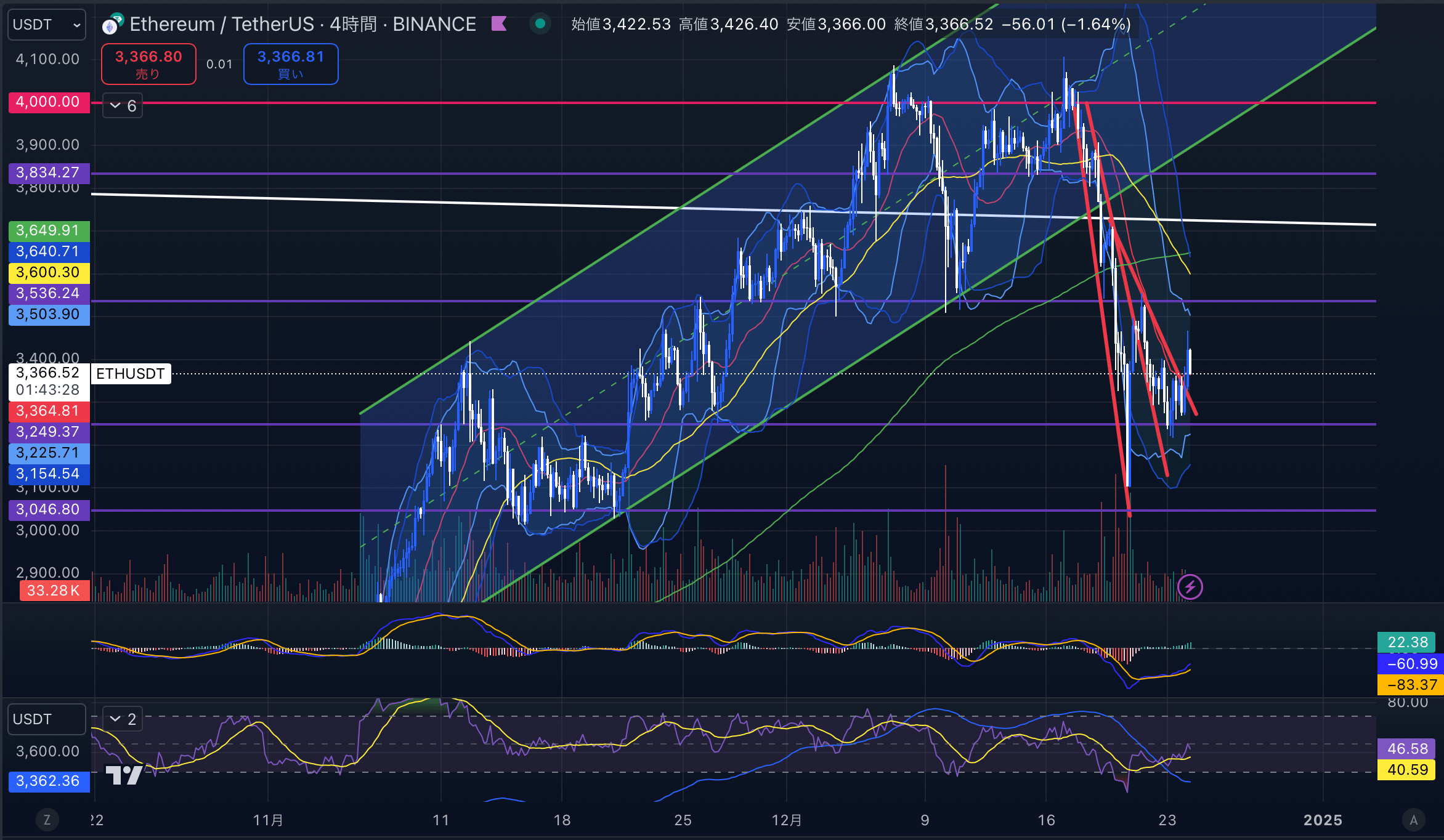Click the 3,362.36 blue label in lower pane

[x=49, y=781]
